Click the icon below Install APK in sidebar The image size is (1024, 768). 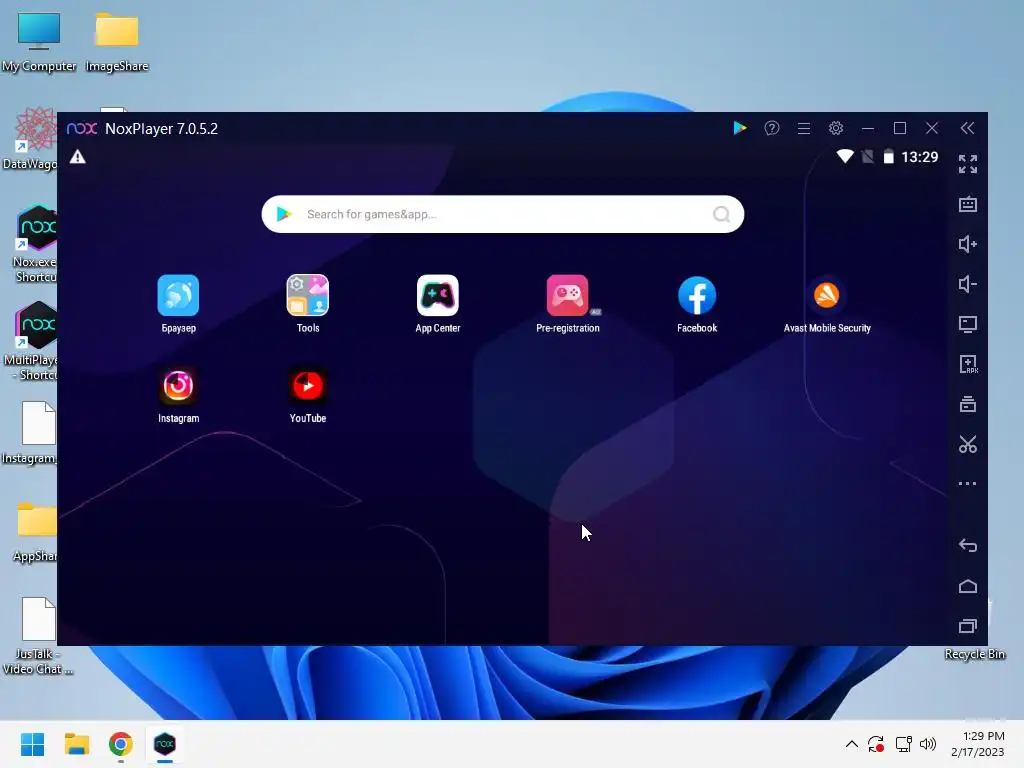pyautogui.click(x=968, y=404)
